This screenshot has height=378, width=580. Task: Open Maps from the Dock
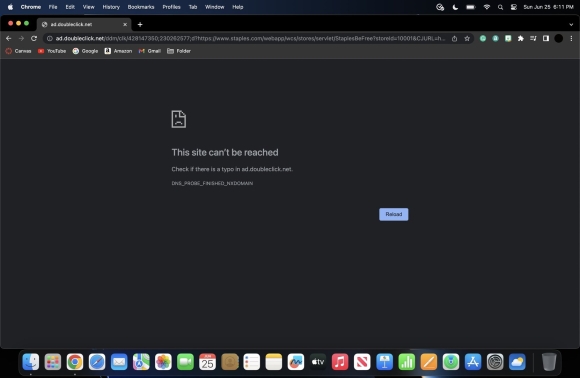pos(141,362)
